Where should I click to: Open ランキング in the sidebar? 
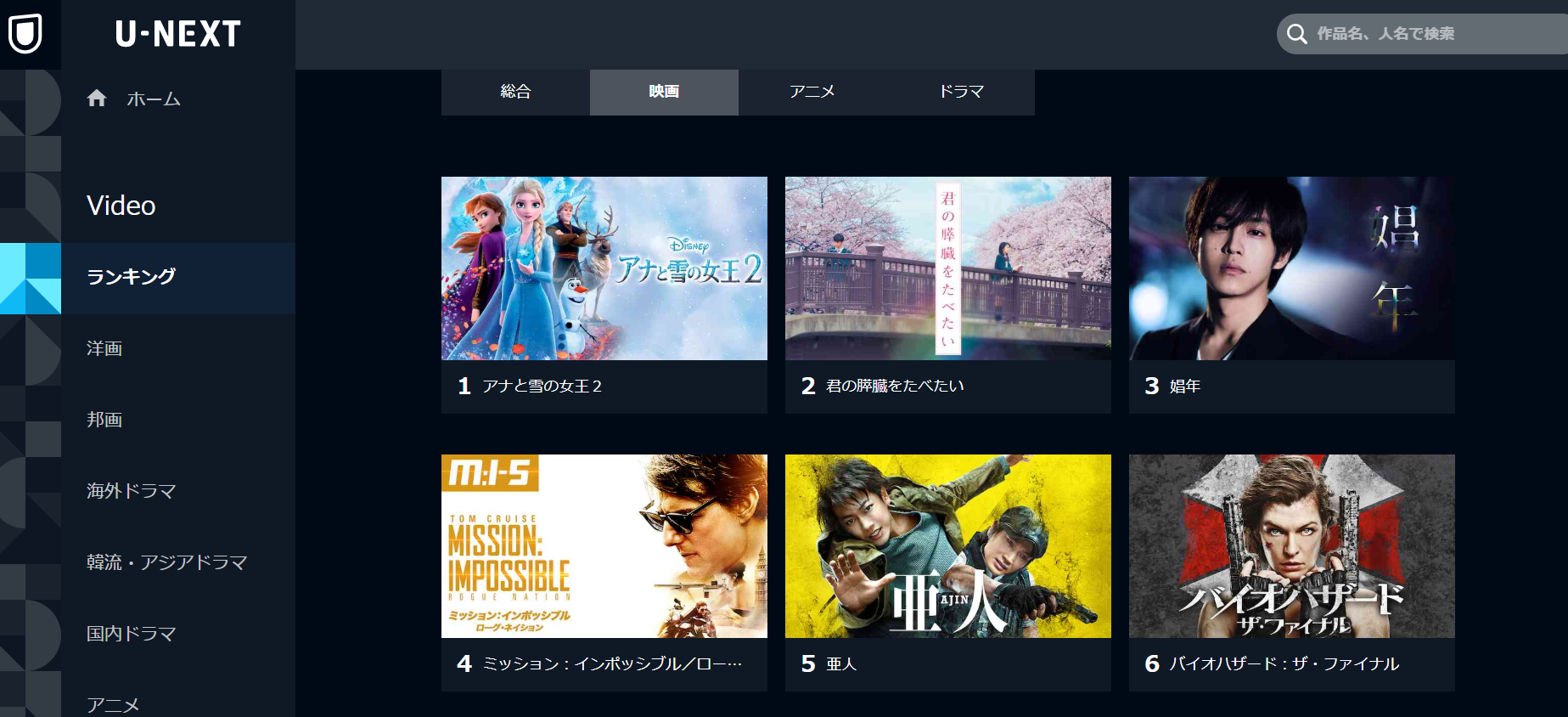[178, 278]
